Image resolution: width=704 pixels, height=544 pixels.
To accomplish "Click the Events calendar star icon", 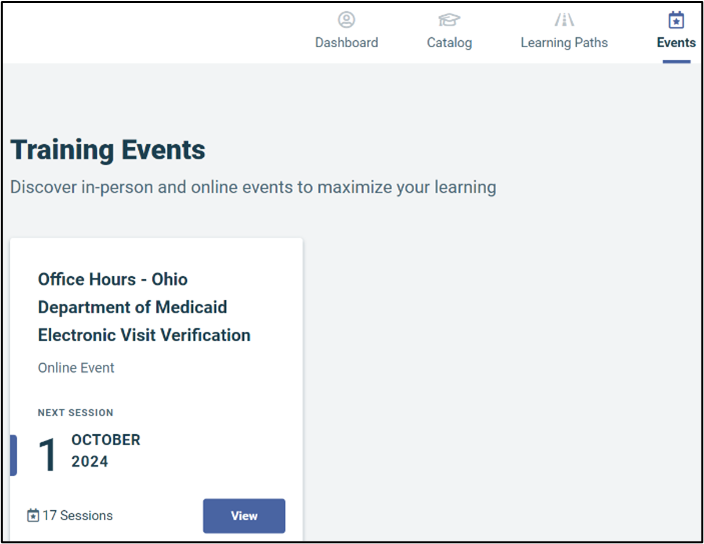I will pos(676,20).
